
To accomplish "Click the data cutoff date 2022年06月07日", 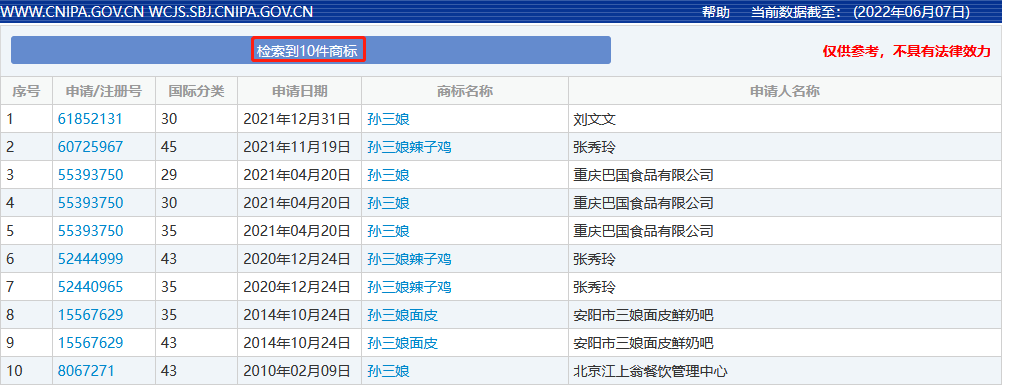I will (912, 12).
